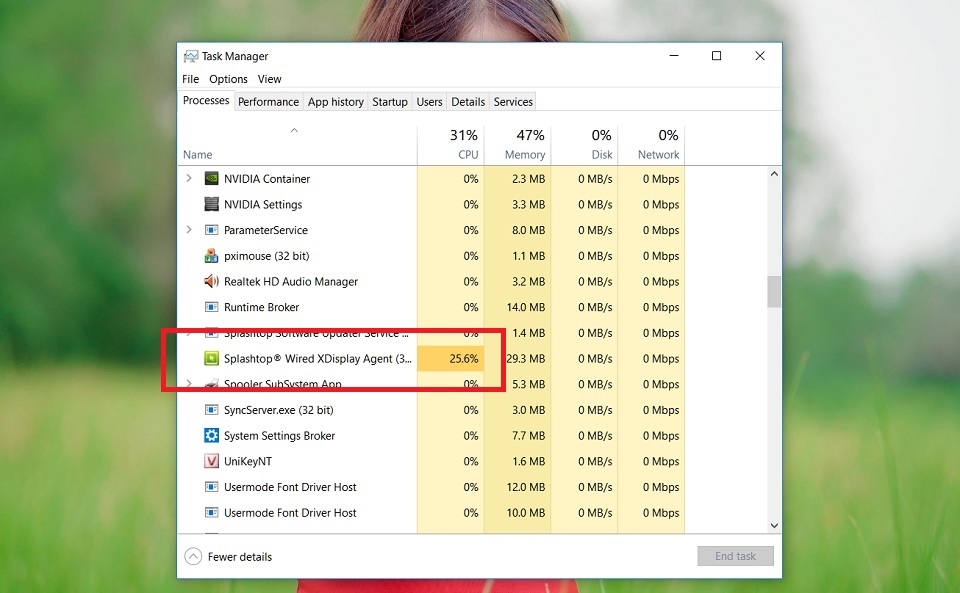Click the System Settings Broker gear icon
960x593 pixels.
(x=211, y=436)
